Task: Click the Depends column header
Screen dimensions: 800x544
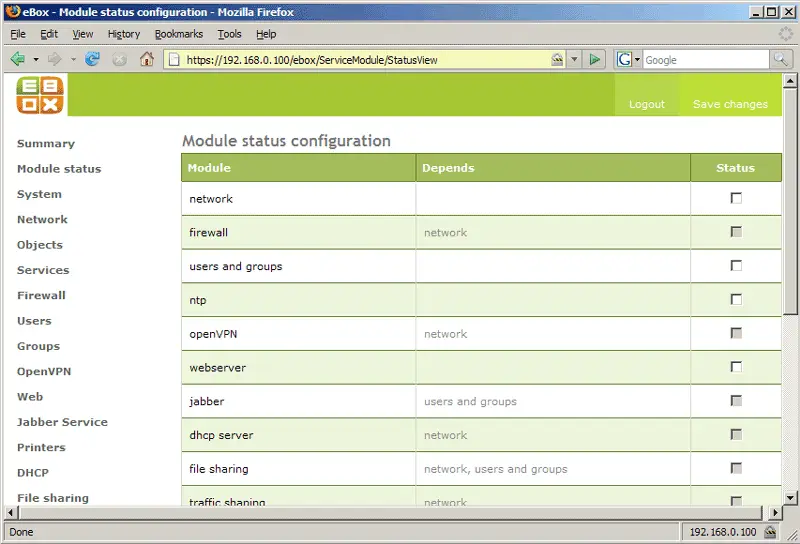Action: (x=553, y=168)
